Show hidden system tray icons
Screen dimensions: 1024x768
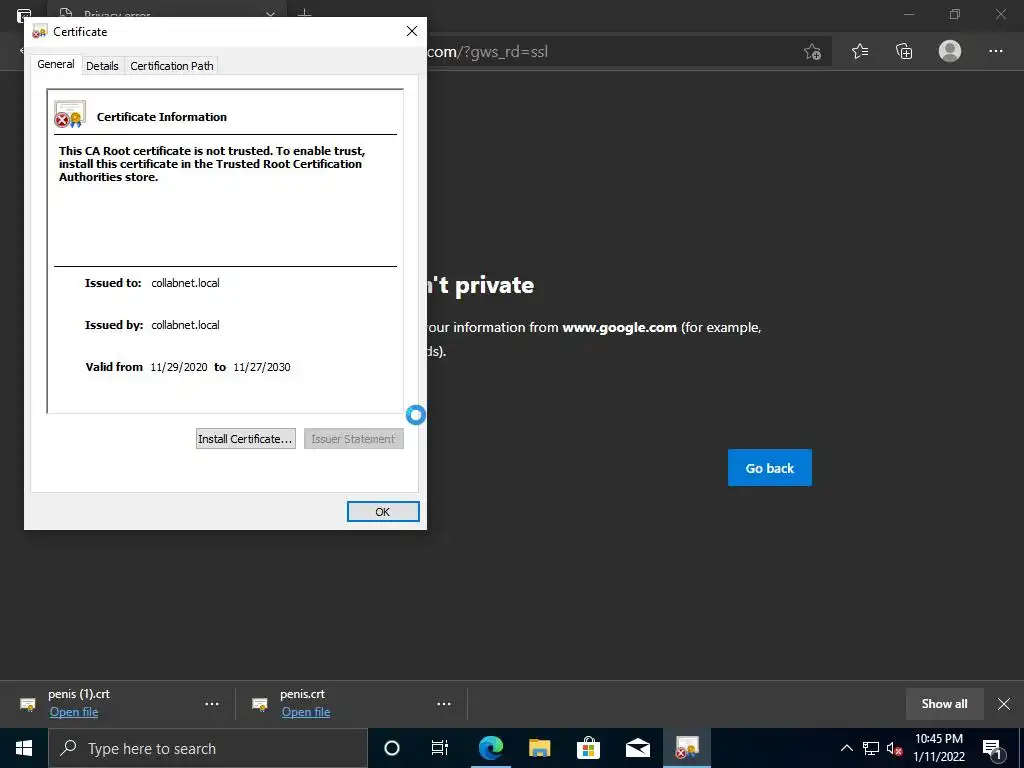pyautogui.click(x=846, y=748)
